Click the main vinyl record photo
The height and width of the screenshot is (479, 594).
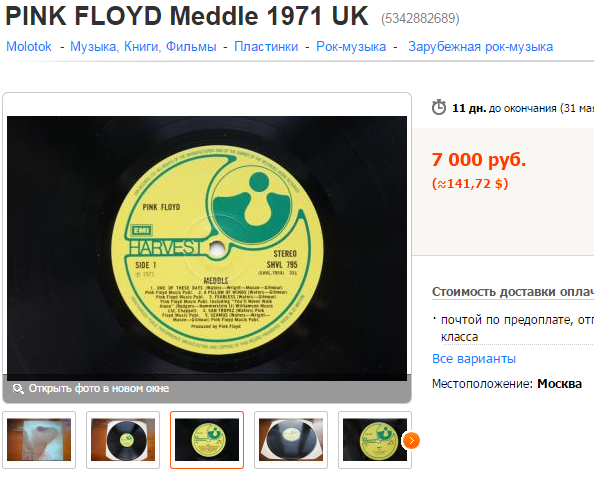207,248
